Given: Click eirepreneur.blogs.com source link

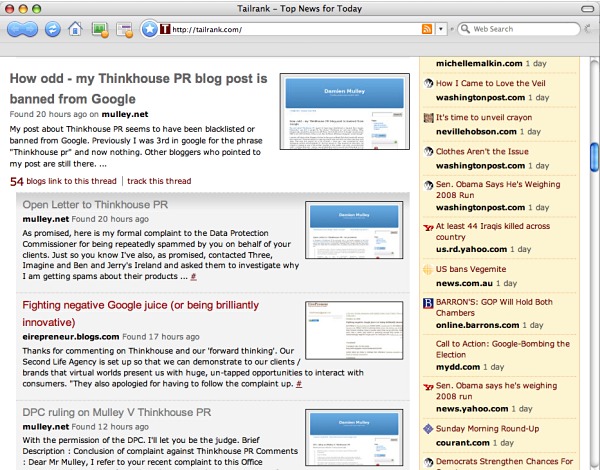Looking at the screenshot, I should pyautogui.click(x=71, y=337).
